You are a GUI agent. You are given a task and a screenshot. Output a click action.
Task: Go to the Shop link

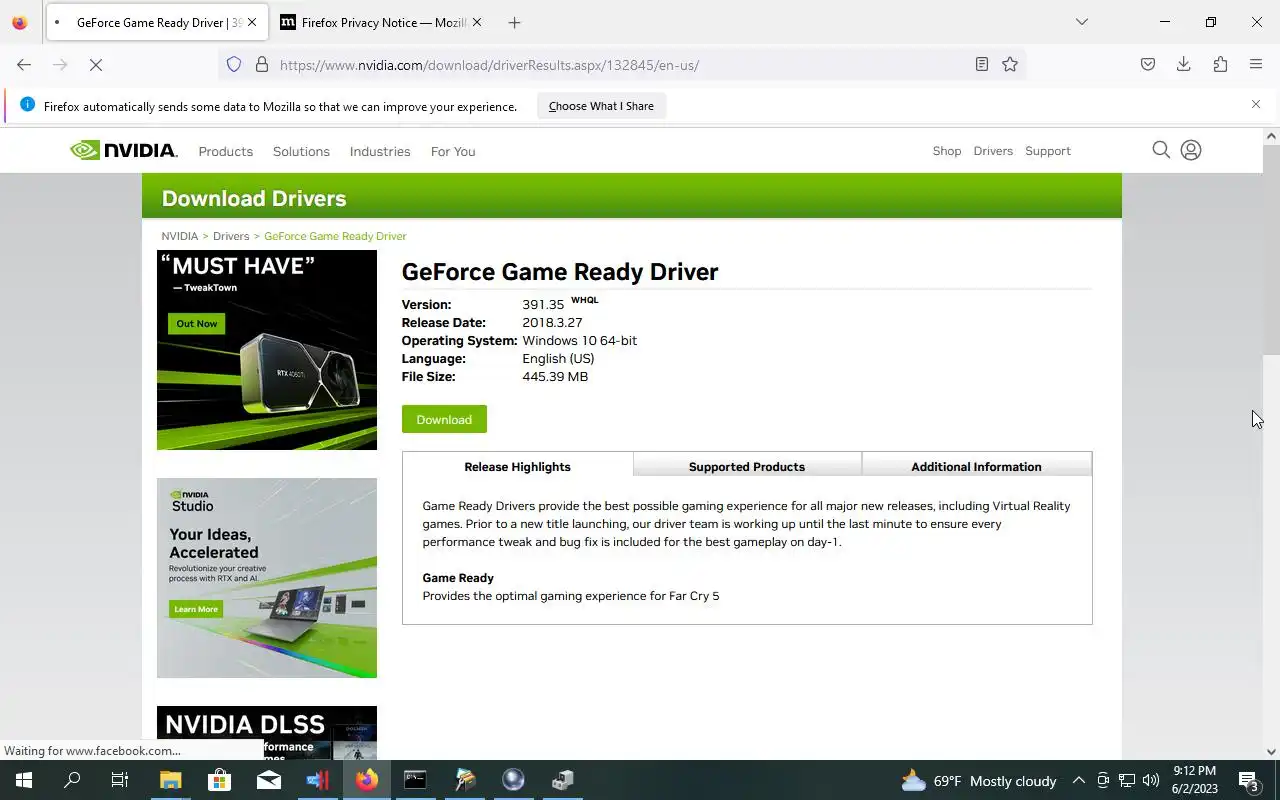tap(947, 151)
